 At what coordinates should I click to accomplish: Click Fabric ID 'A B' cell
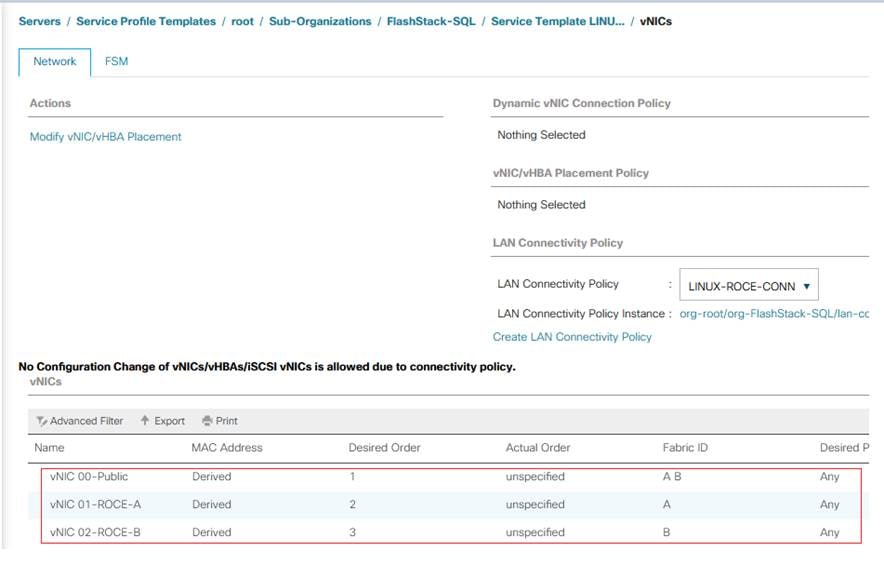pyautogui.click(x=672, y=476)
